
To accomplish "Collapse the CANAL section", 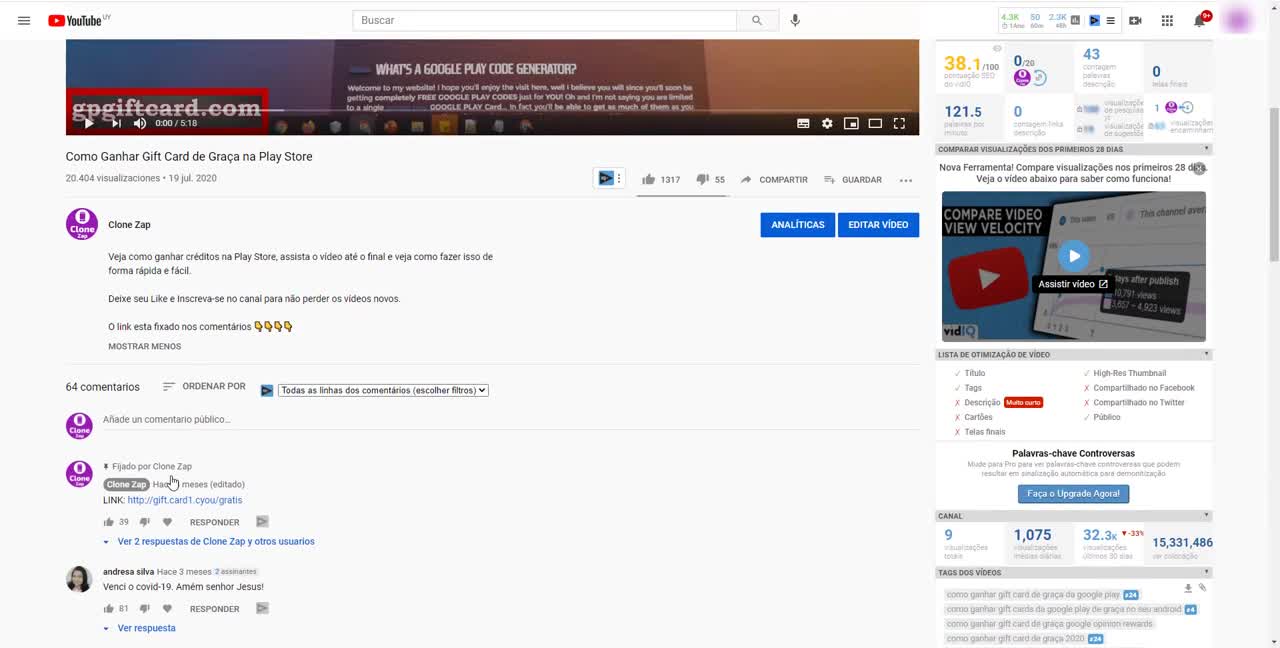I will (x=1206, y=516).
